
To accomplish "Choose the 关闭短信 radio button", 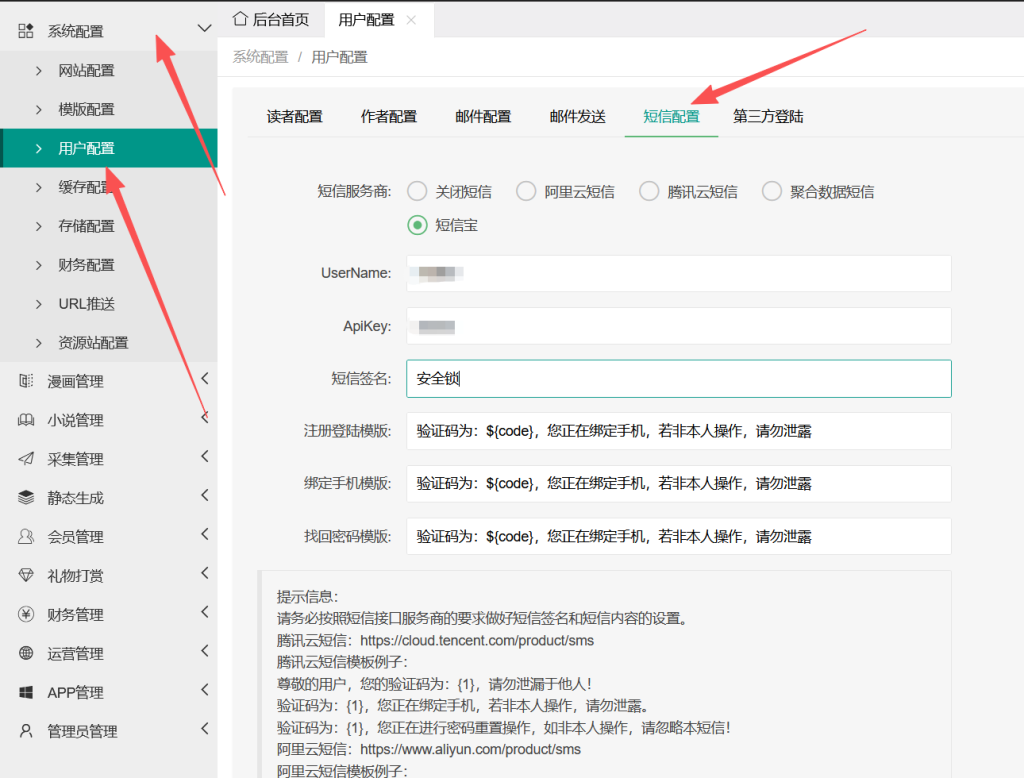I will (x=417, y=192).
